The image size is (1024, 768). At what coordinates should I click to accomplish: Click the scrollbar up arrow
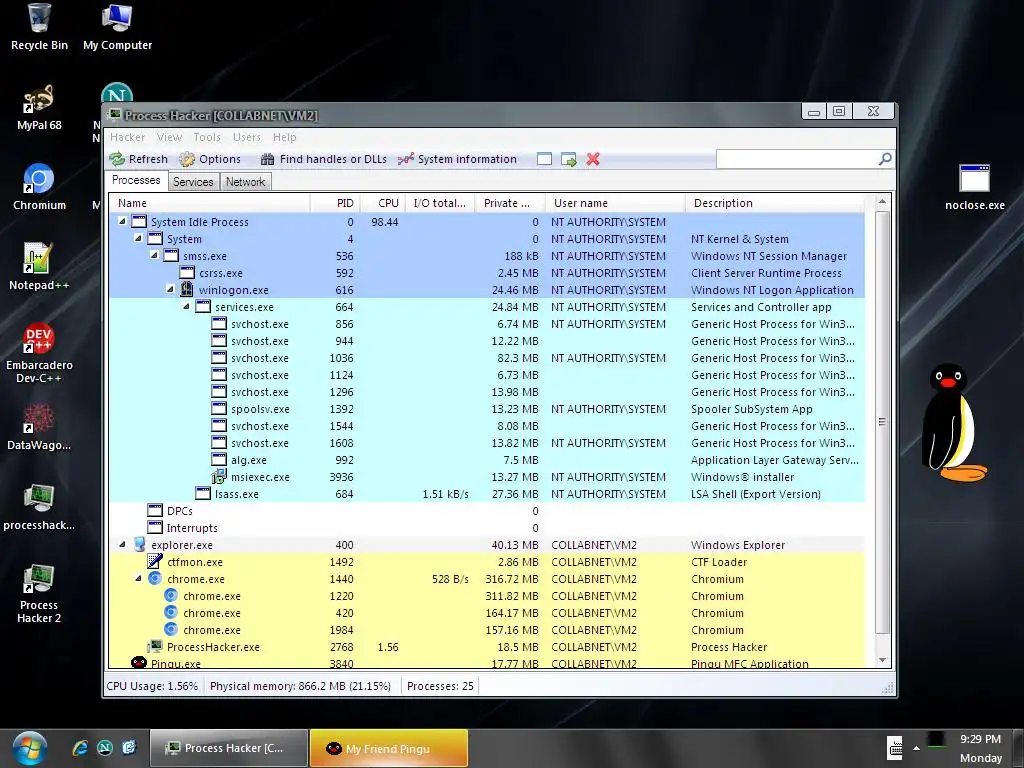[x=882, y=202]
